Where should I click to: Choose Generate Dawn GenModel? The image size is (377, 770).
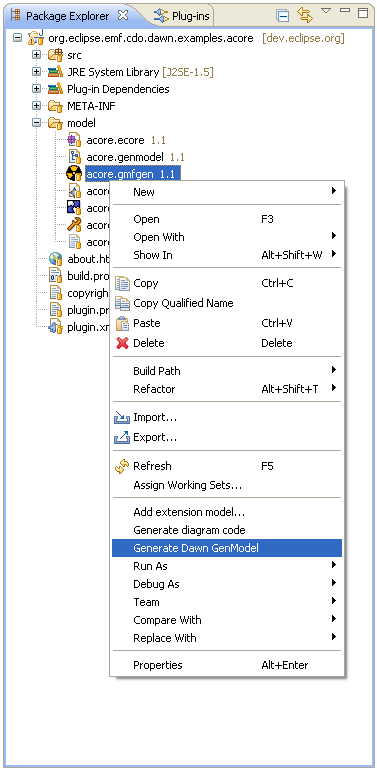click(227, 548)
